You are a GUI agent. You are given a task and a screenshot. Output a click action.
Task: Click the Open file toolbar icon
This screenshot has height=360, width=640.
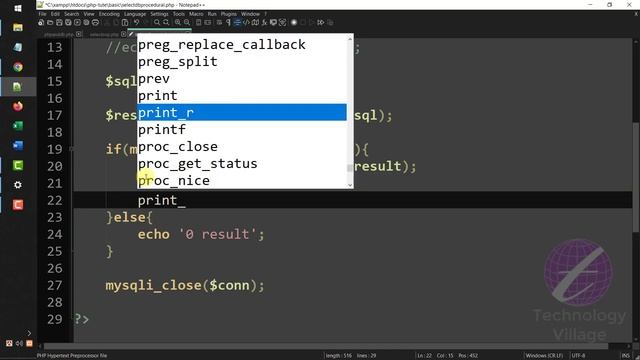[x=50, y=22]
